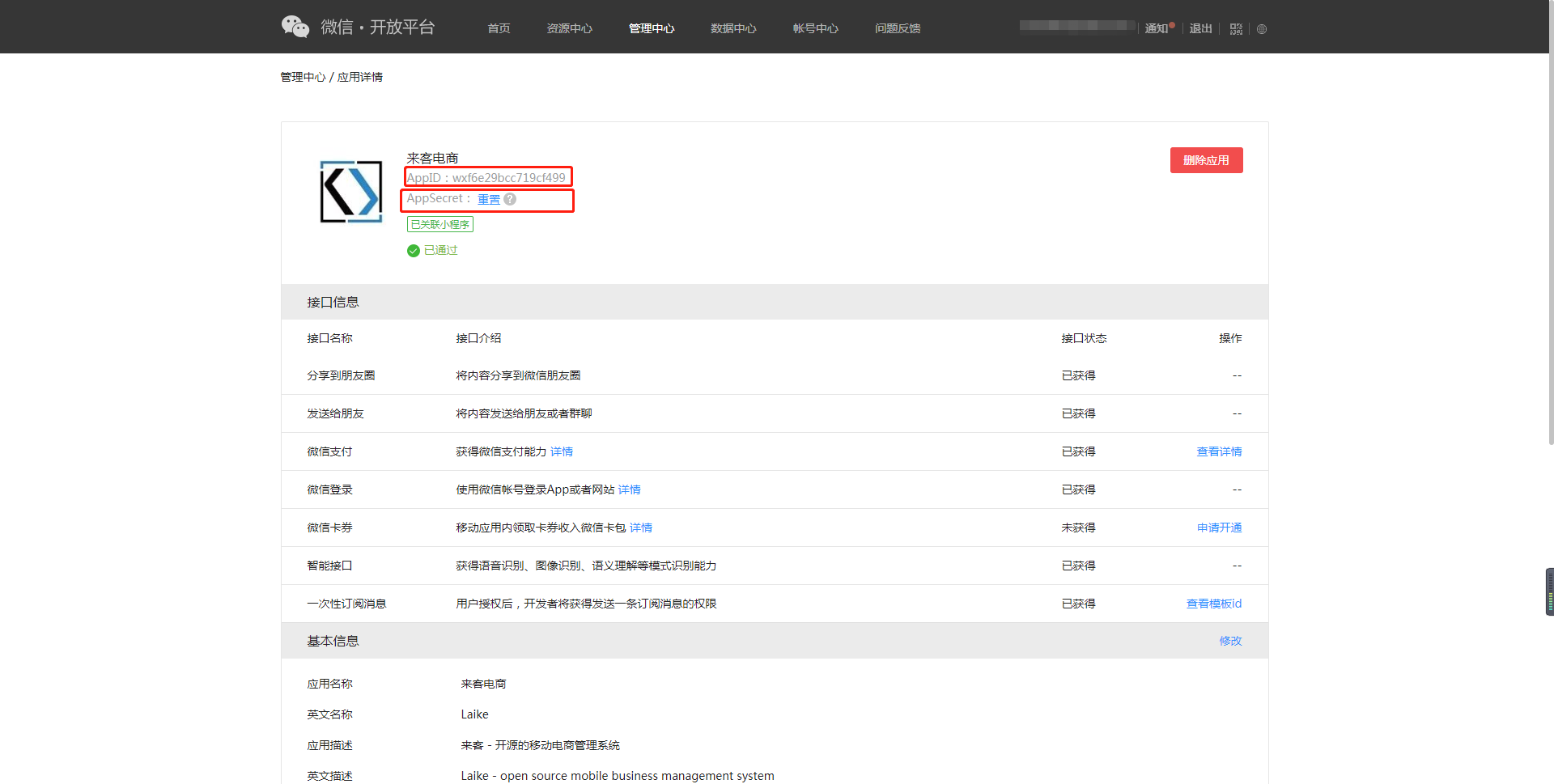Click 未获得 status in 微信卡券 row

pyautogui.click(x=1078, y=528)
